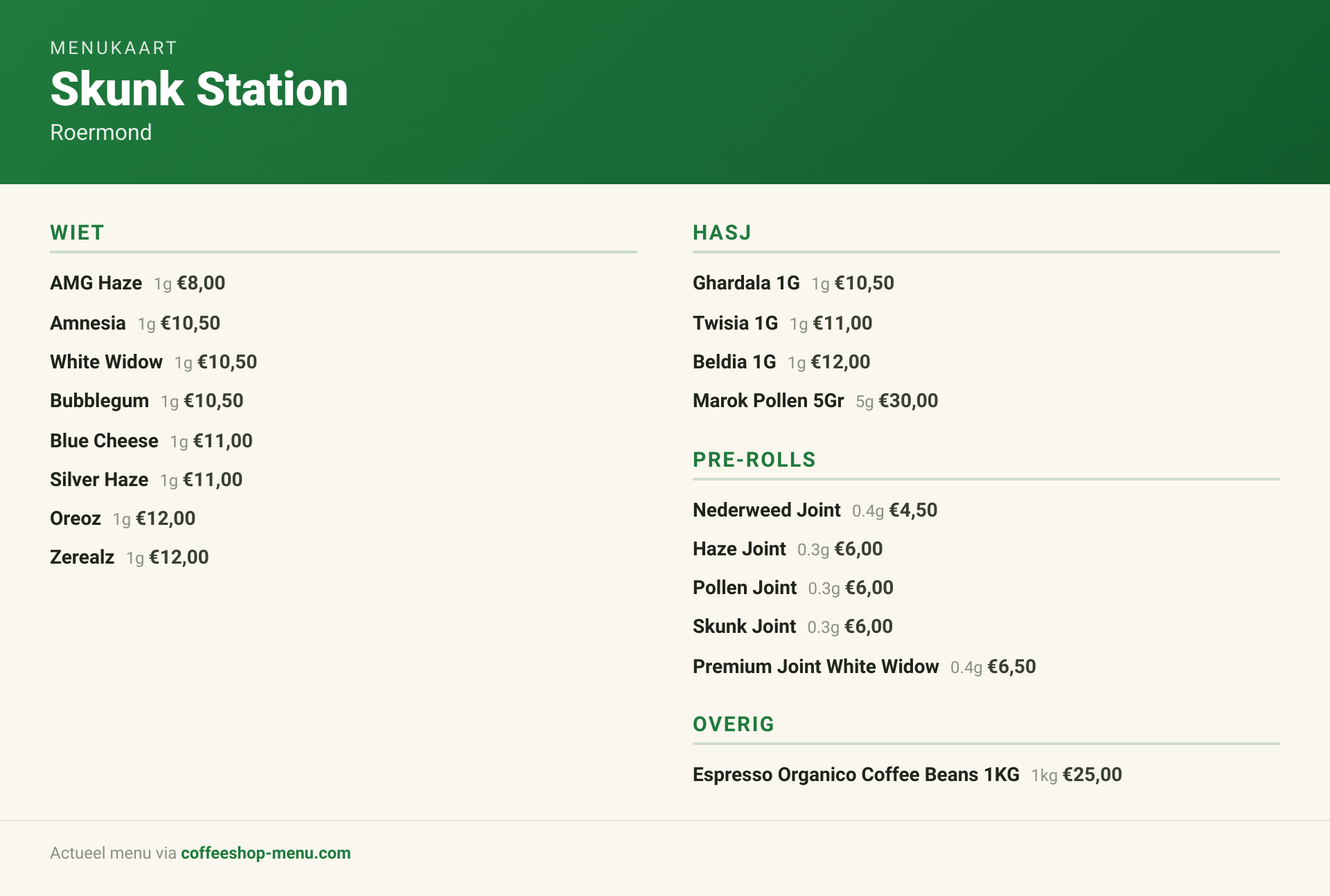Click the Silver Haze entry
The height and width of the screenshot is (896, 1330).
(146, 480)
